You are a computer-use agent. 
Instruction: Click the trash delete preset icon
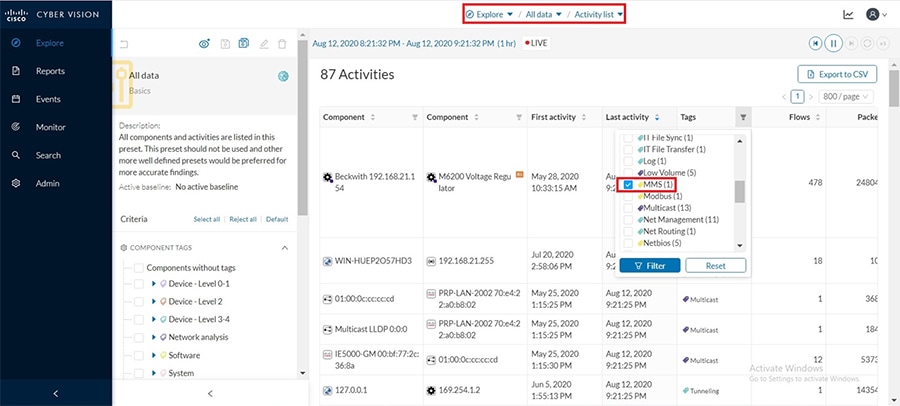282,44
